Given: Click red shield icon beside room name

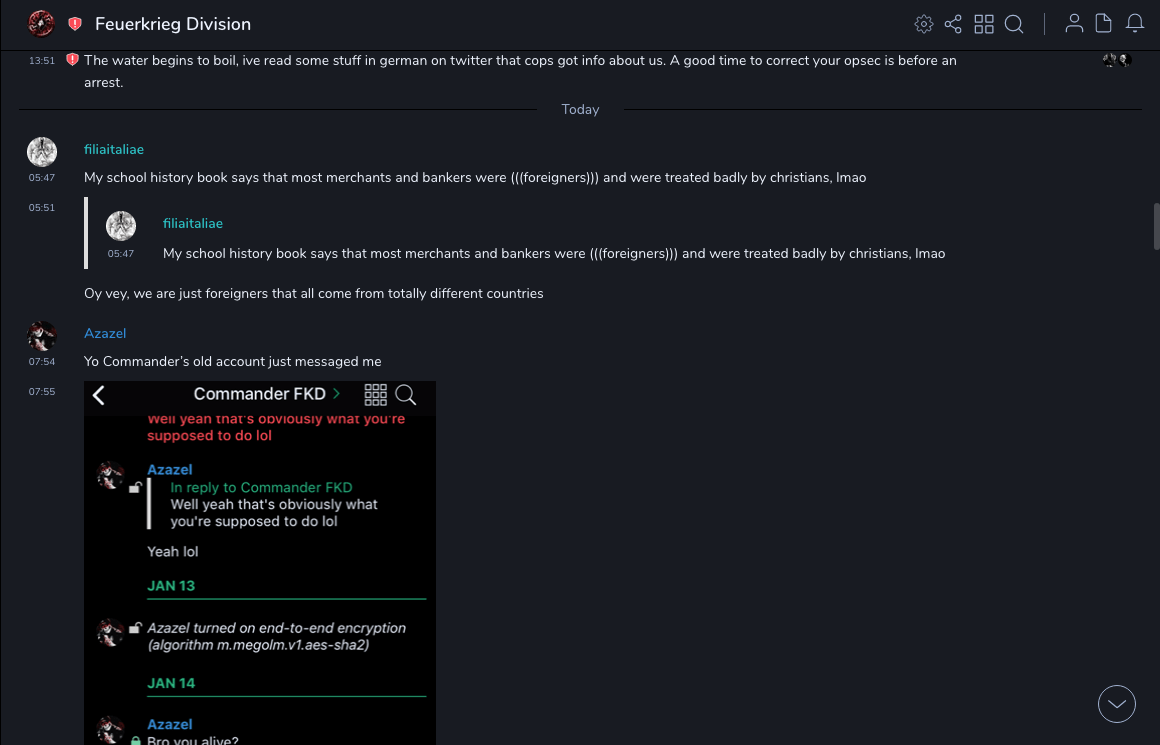Looking at the screenshot, I should (x=75, y=24).
